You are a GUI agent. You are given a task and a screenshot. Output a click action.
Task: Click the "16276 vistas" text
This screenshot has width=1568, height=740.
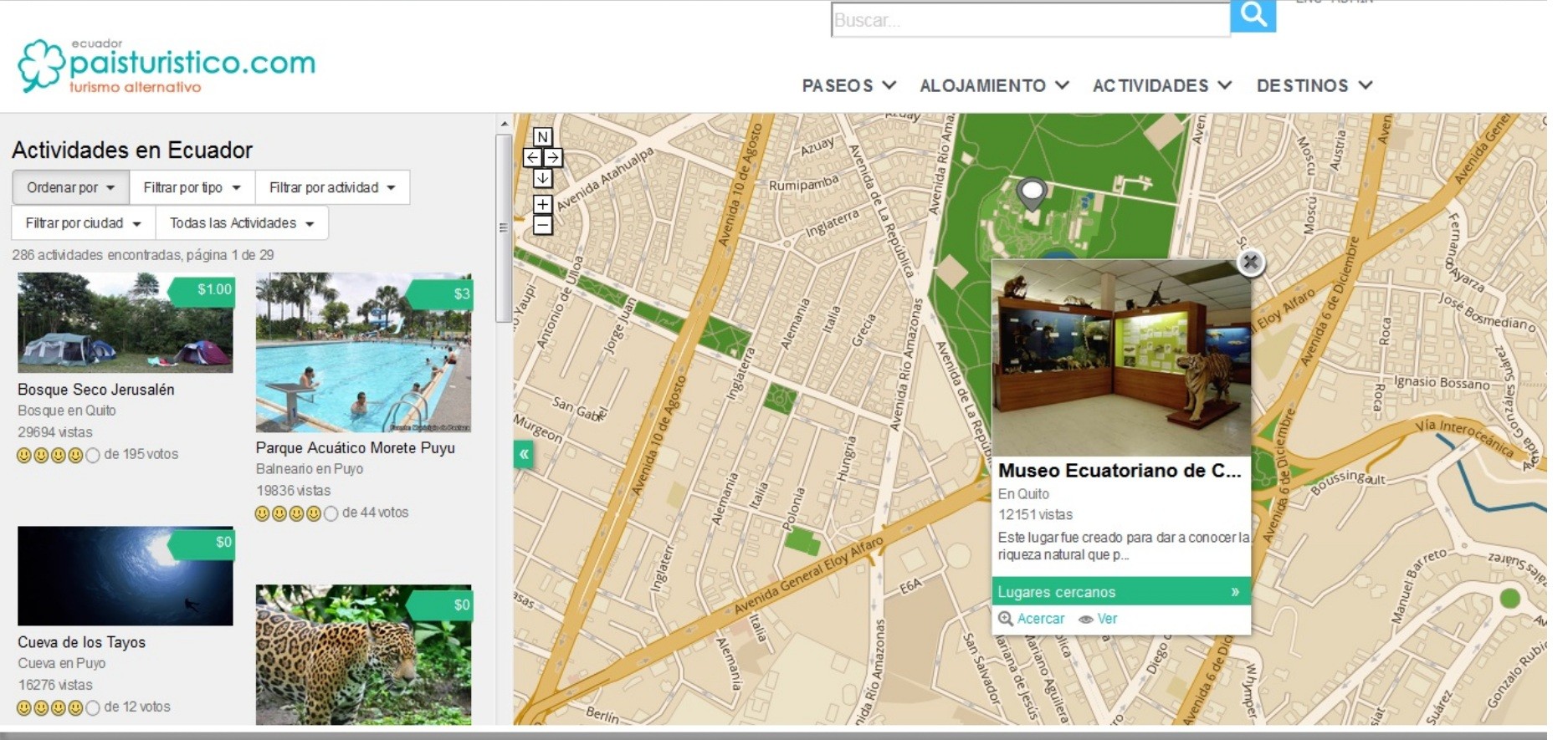click(x=55, y=685)
